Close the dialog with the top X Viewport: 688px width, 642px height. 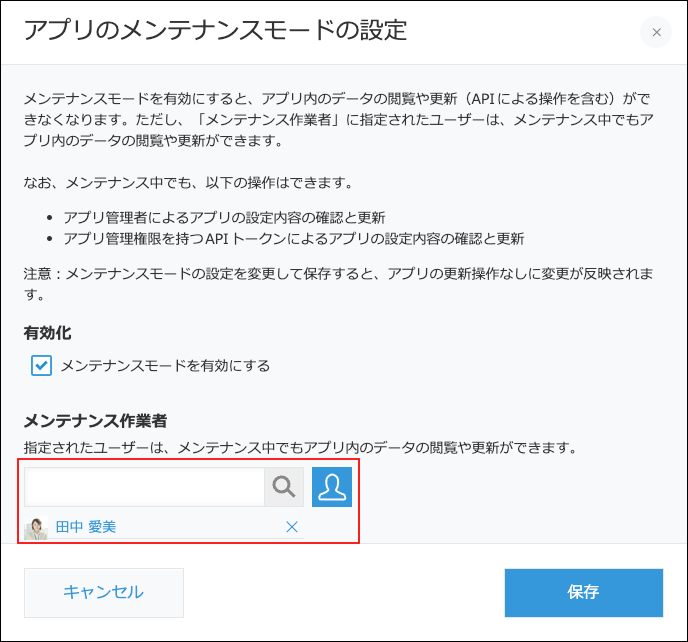coord(656,32)
